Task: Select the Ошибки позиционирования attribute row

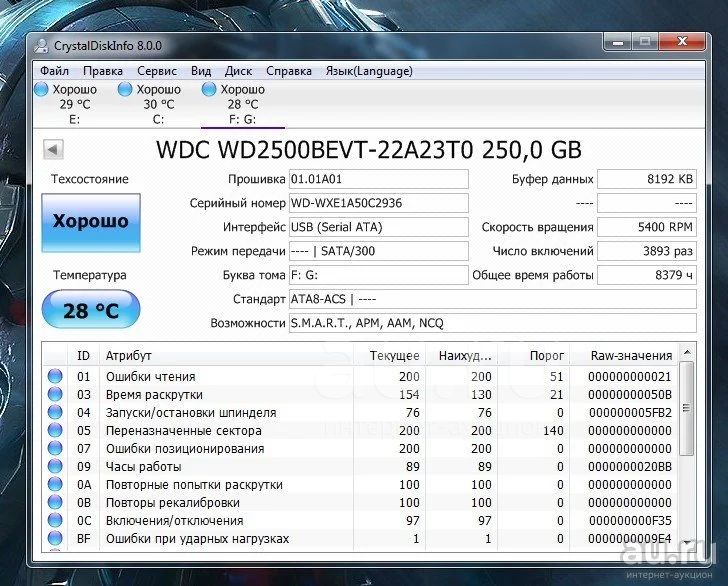Action: (x=361, y=449)
